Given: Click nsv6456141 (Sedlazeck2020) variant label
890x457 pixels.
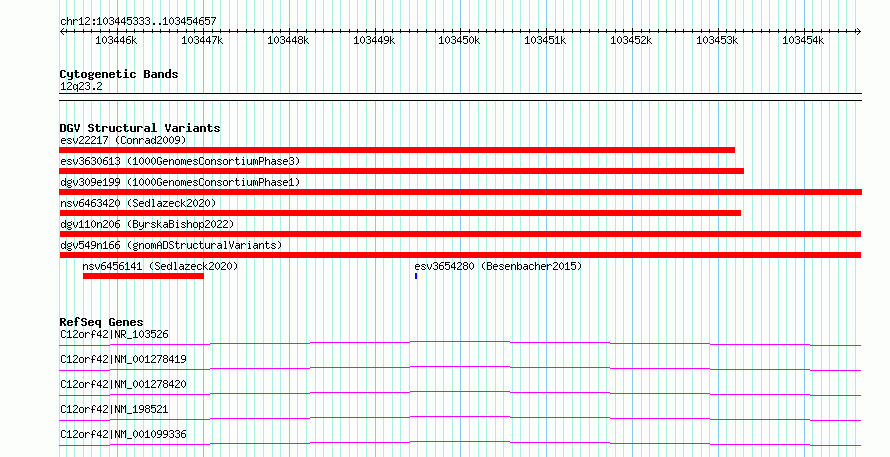Looking at the screenshot, I should coord(160,266).
